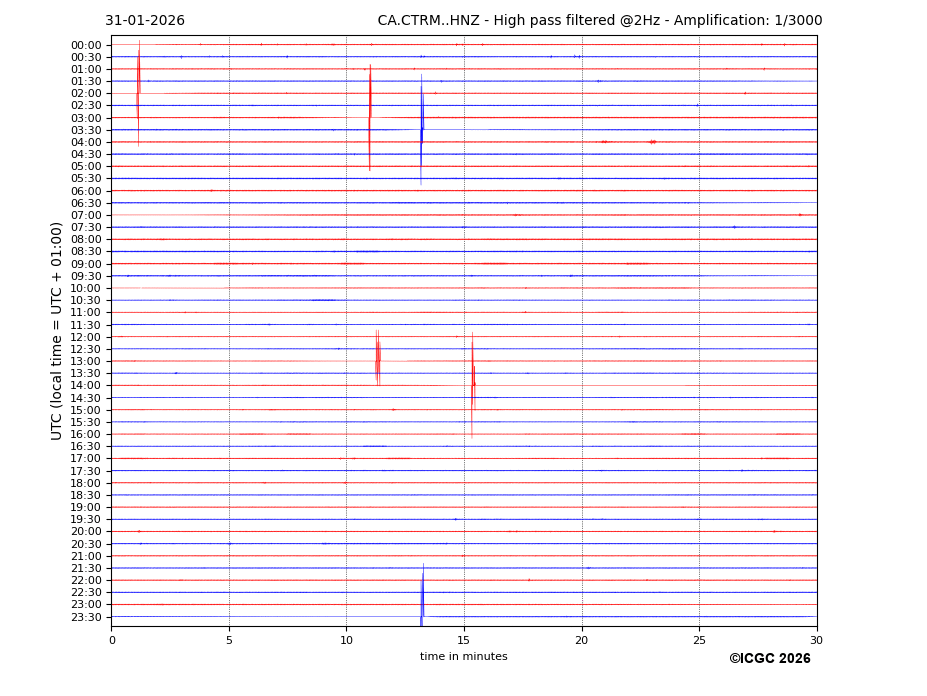Click the 0 minute x-axis tick label
The width and height of the screenshot is (927, 696).
(x=112, y=640)
